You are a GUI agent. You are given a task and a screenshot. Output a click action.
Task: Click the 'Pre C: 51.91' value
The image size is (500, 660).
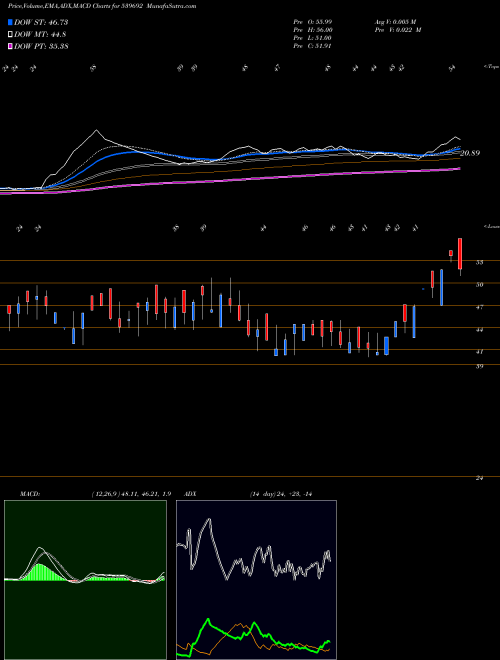point(313,46)
